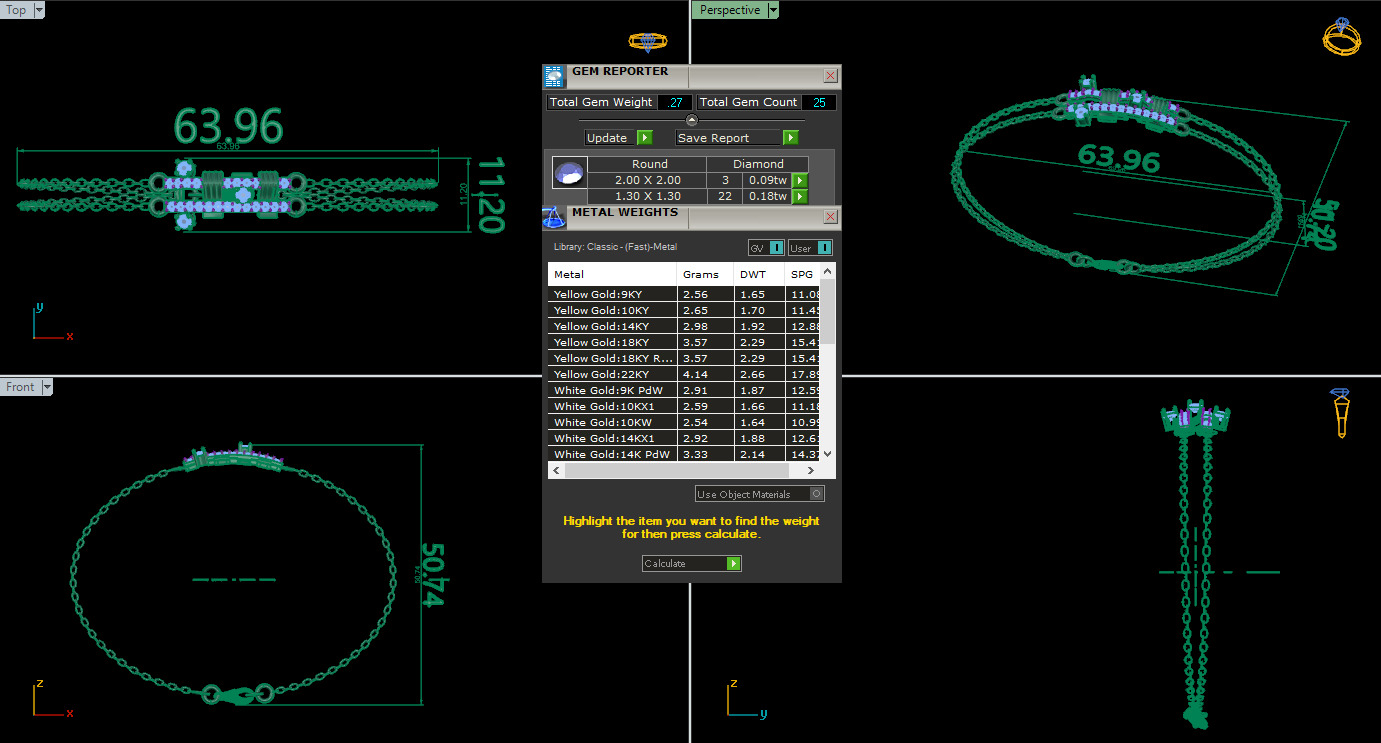
Task: Select the Yellow Gold:18KY row
Action: point(684,342)
